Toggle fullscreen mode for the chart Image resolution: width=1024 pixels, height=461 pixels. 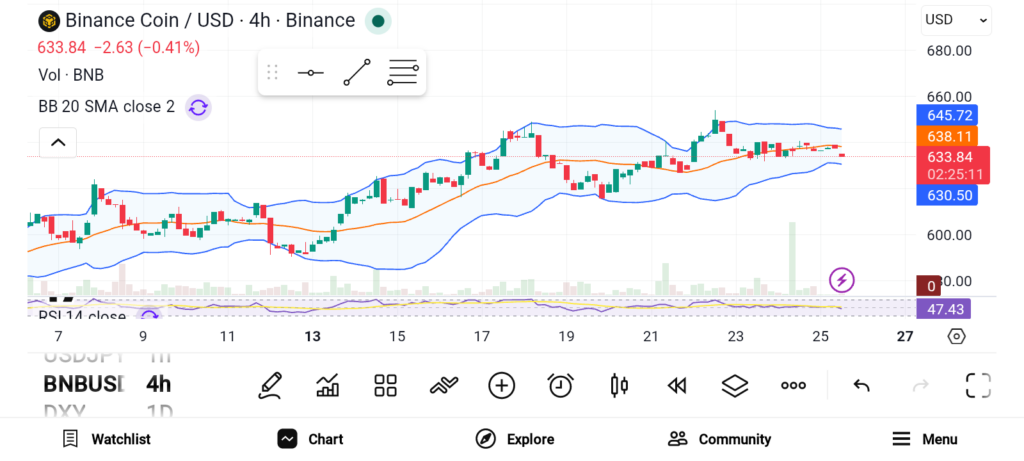[x=977, y=385]
